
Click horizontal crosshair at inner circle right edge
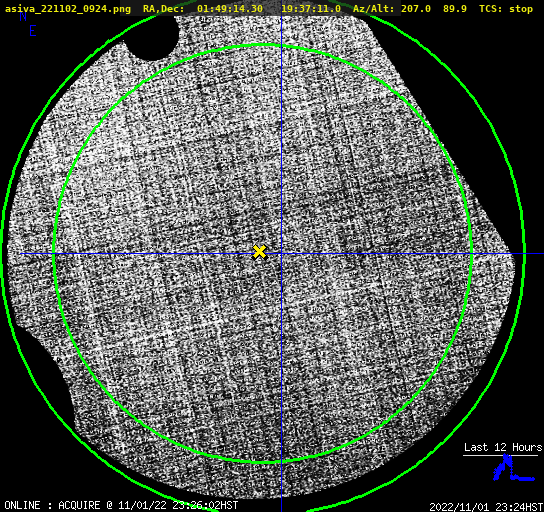point(471,254)
